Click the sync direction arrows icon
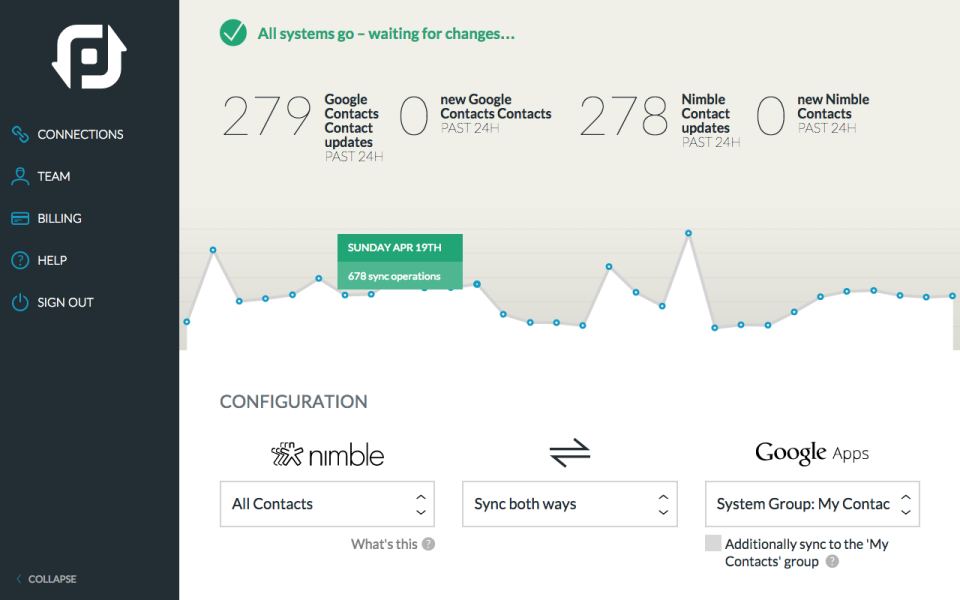Screen dimensions: 960x600 coord(569,452)
